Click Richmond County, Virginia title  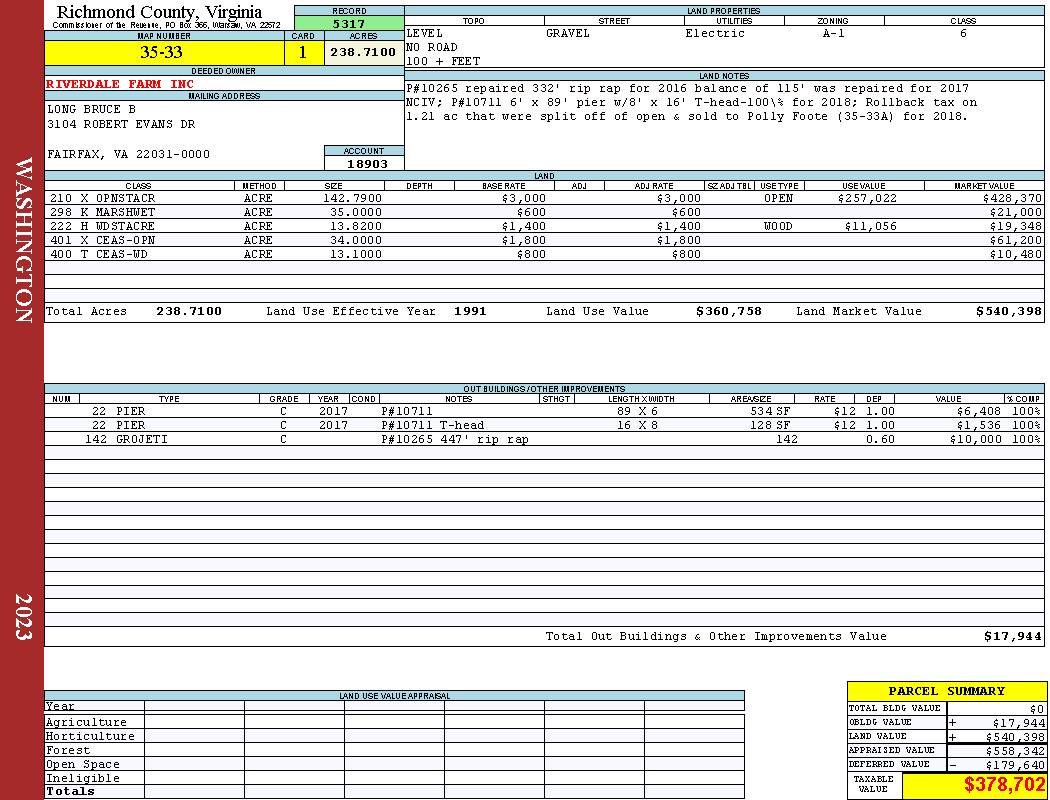click(x=159, y=12)
